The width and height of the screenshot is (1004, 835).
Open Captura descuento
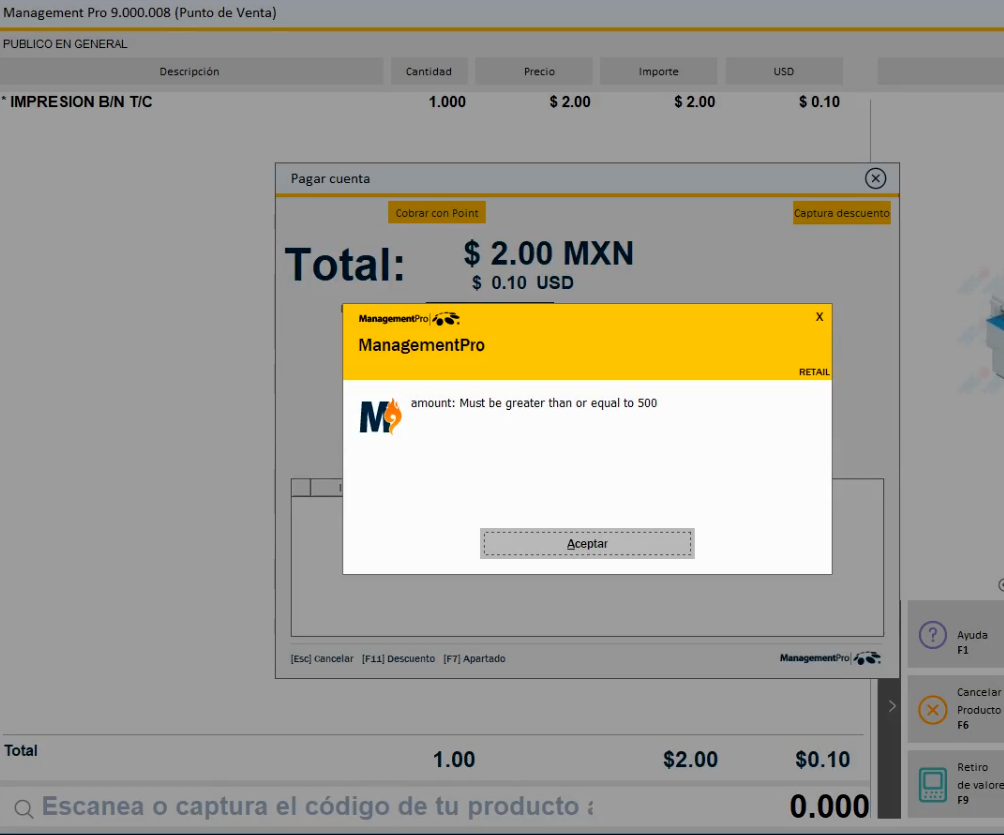[x=841, y=213]
